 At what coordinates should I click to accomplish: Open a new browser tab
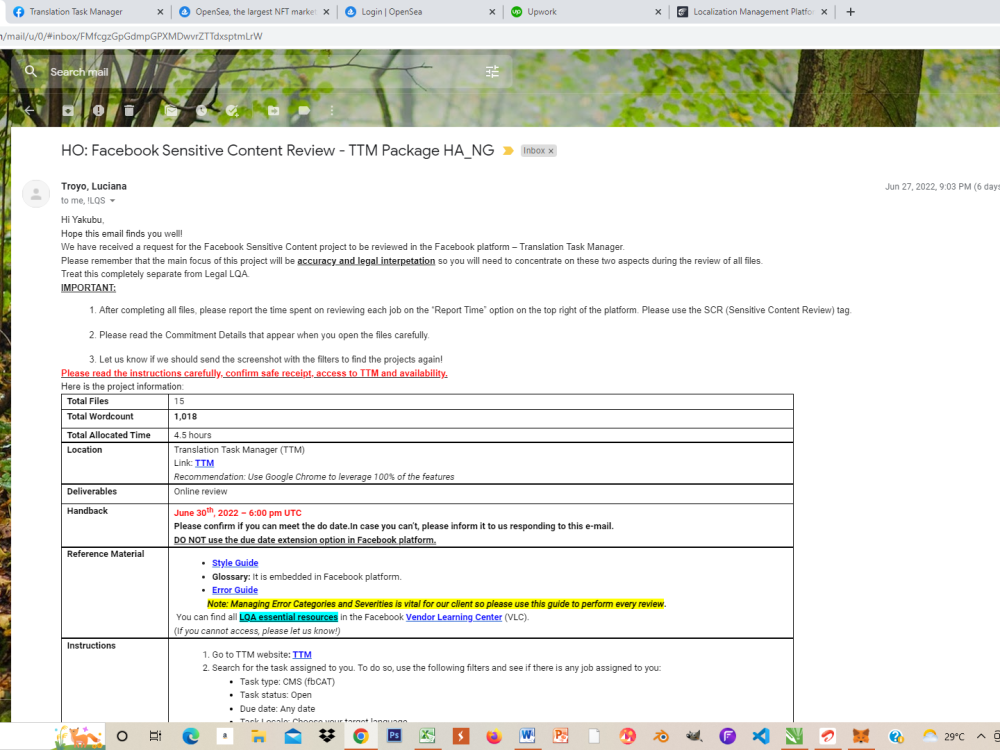coord(850,11)
